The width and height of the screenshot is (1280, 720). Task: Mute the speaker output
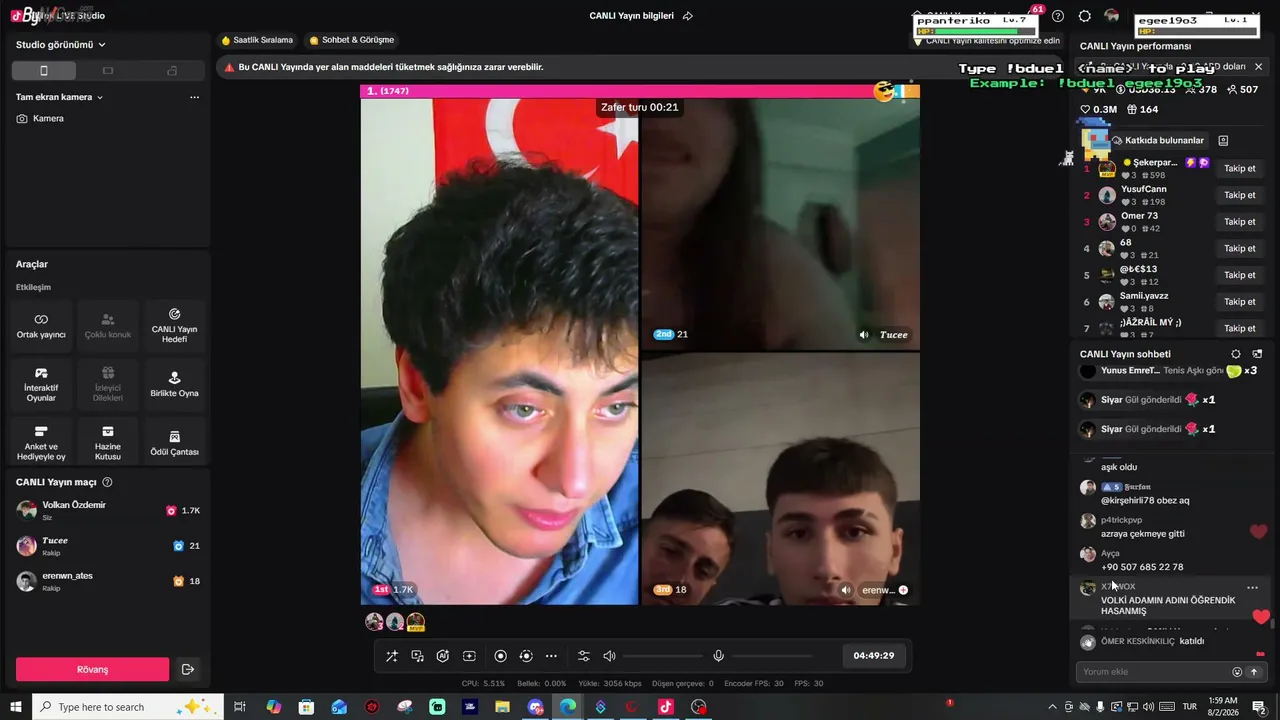(609, 656)
